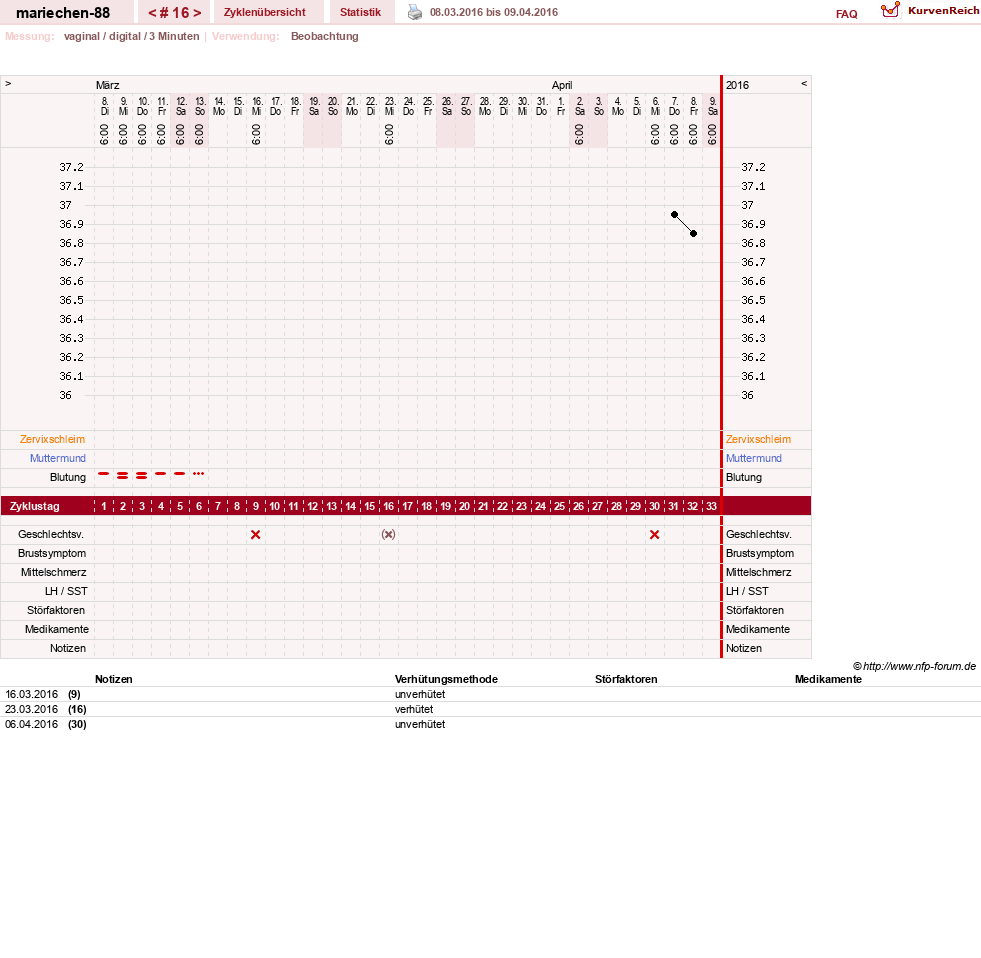Image resolution: width=981 pixels, height=958 pixels.
Task: Click the left Muttermund row label
Action: click(58, 458)
